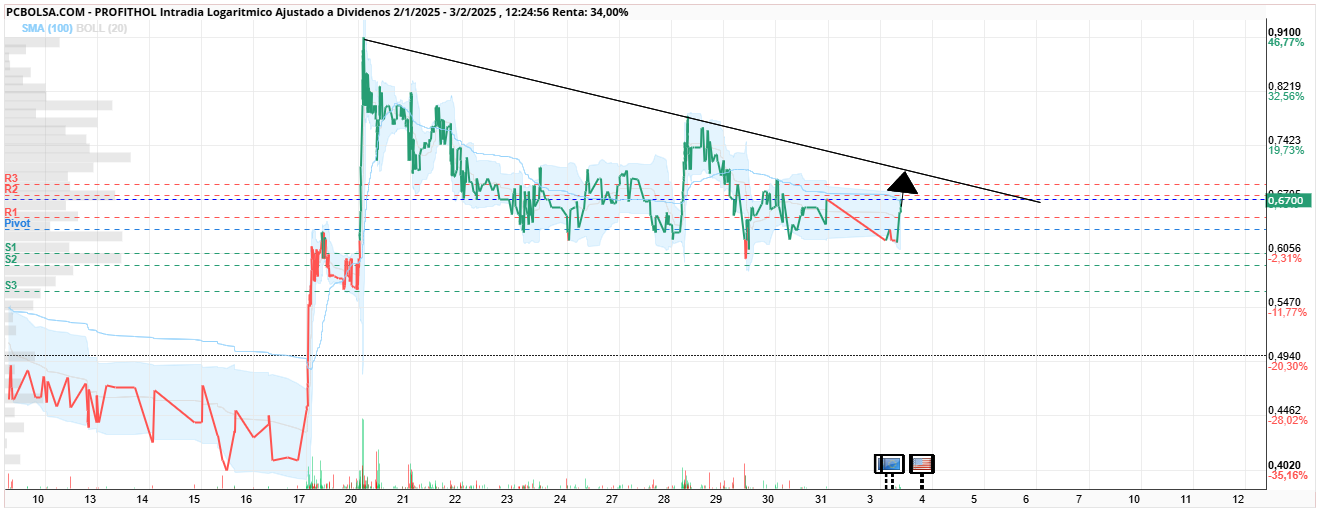Click date 28 on the time axis
Image resolution: width=1320 pixels, height=512 pixels.
pos(663,498)
